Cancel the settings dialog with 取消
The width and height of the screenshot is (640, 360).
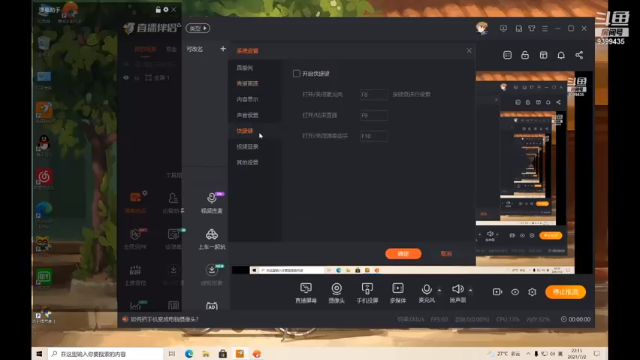[446, 253]
